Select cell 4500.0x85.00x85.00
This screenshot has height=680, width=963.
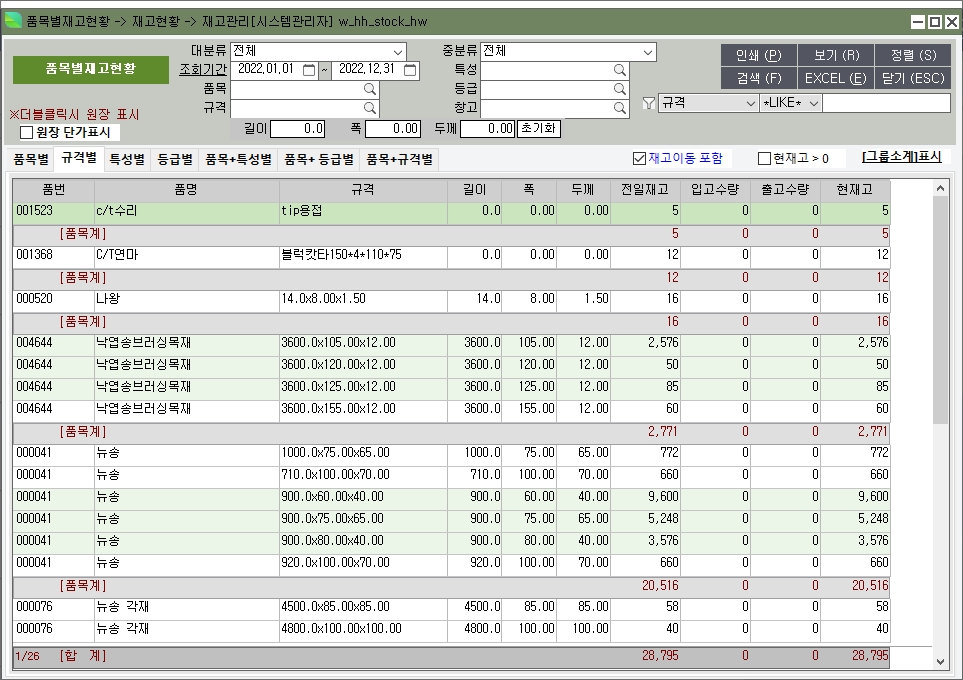[363, 607]
